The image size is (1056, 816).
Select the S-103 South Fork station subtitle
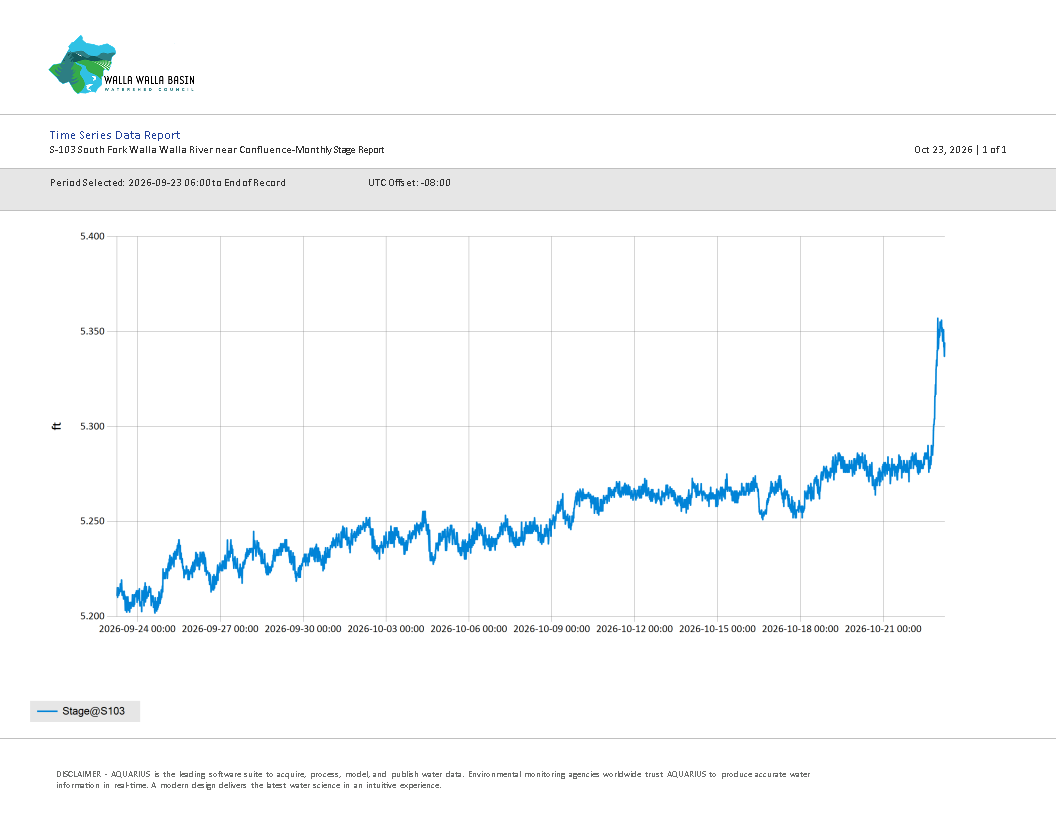[217, 150]
